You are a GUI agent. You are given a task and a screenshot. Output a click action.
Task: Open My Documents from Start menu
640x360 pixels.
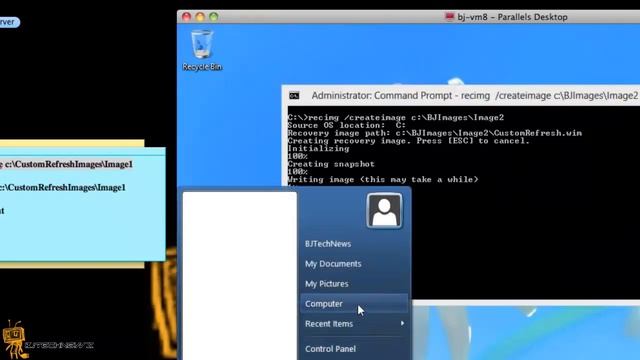[x=333, y=264]
